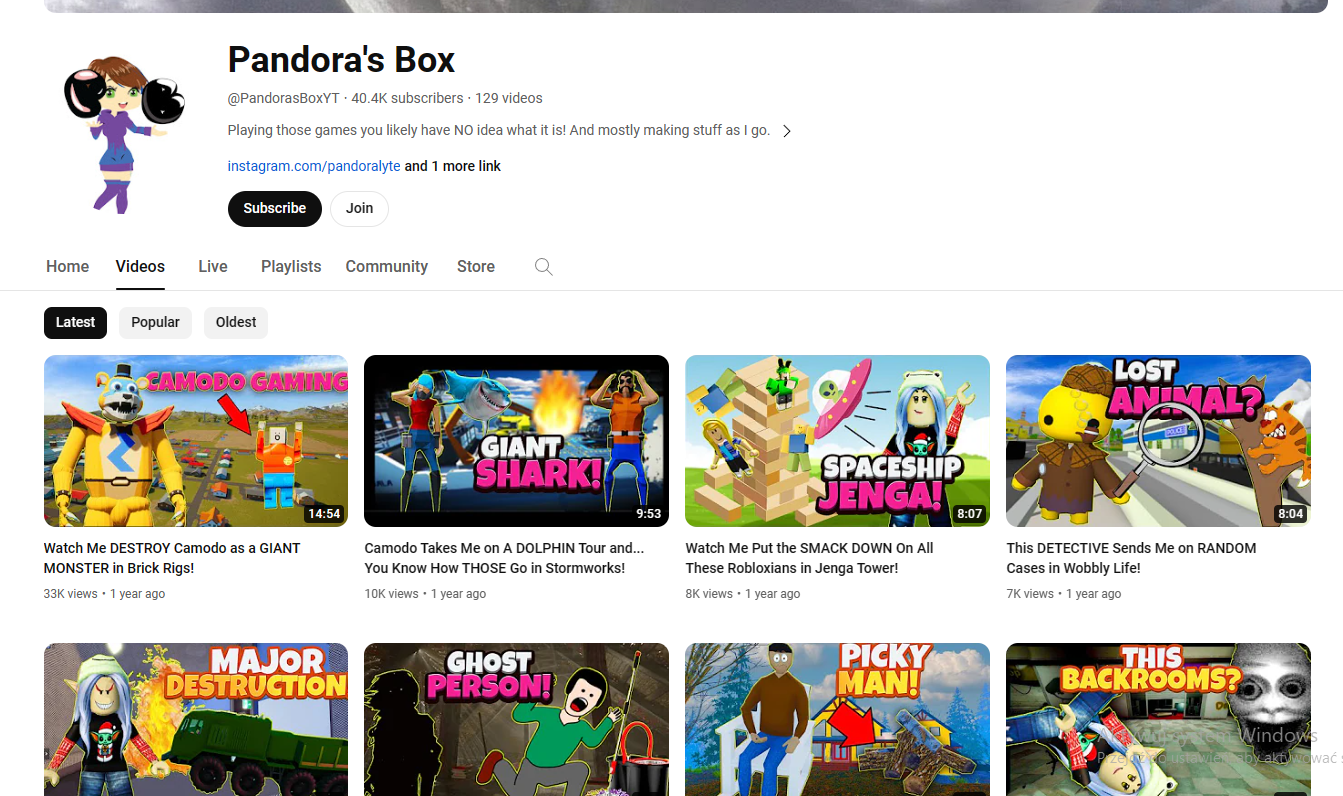Click the Join membership button
This screenshot has height=796, width=1343.
click(x=359, y=209)
